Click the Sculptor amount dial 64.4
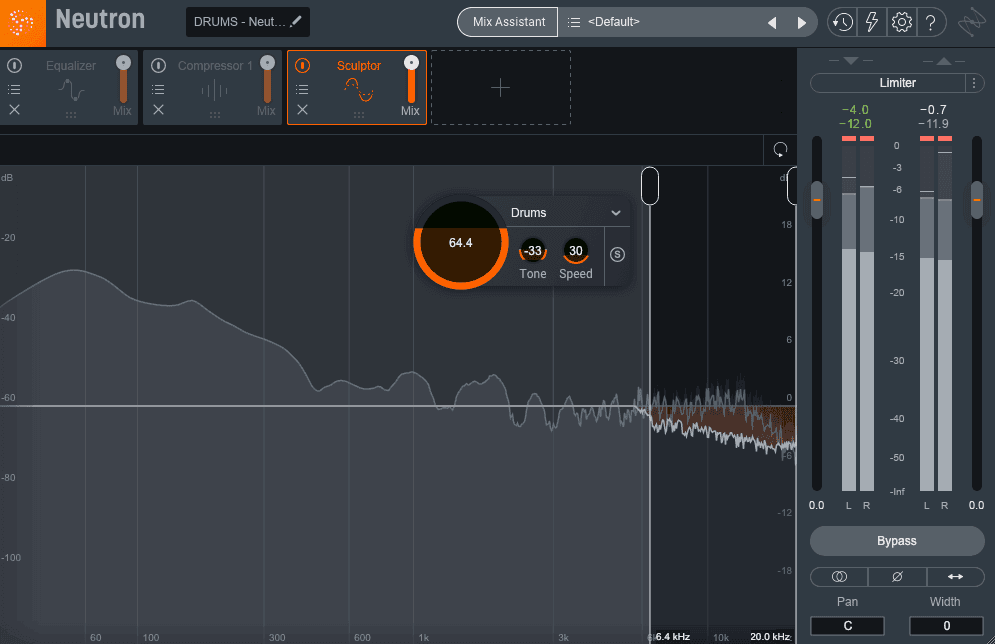995x644 pixels. coord(461,242)
